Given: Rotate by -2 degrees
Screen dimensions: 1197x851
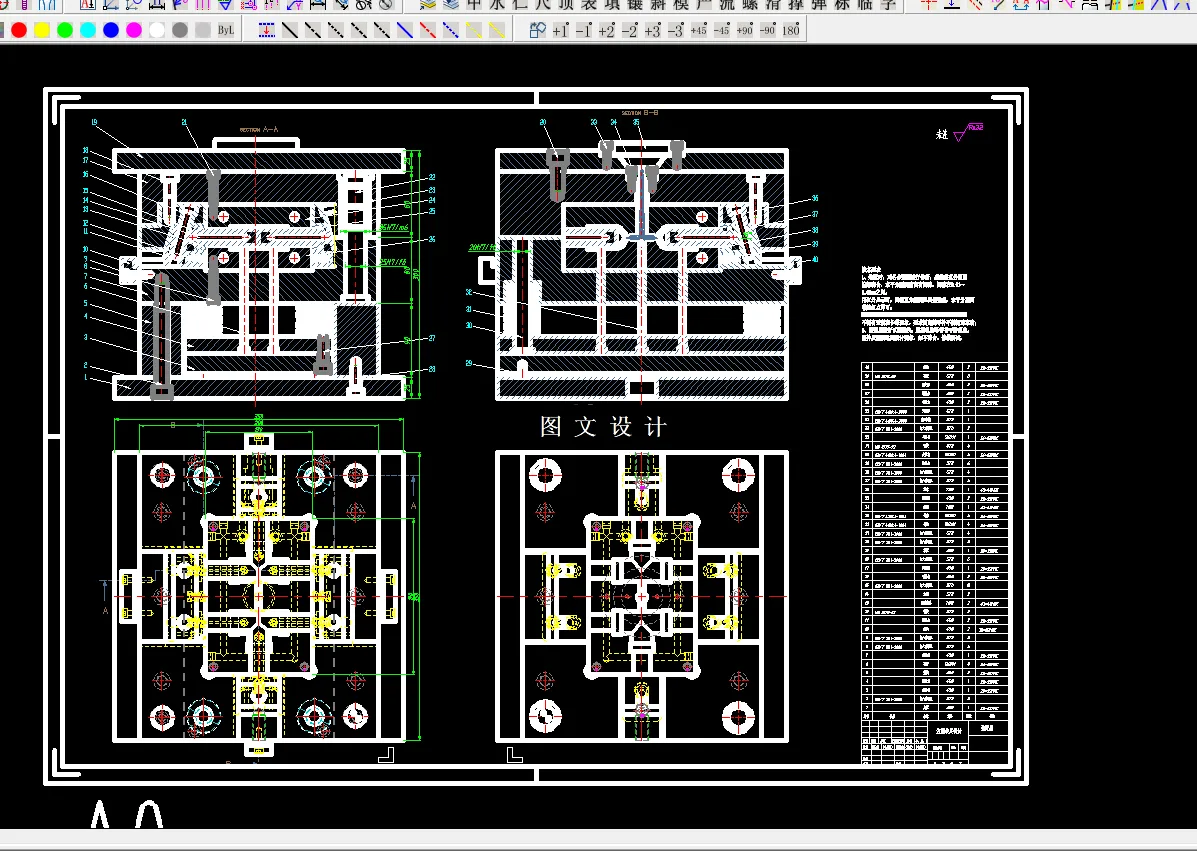Looking at the screenshot, I should (x=629, y=30).
